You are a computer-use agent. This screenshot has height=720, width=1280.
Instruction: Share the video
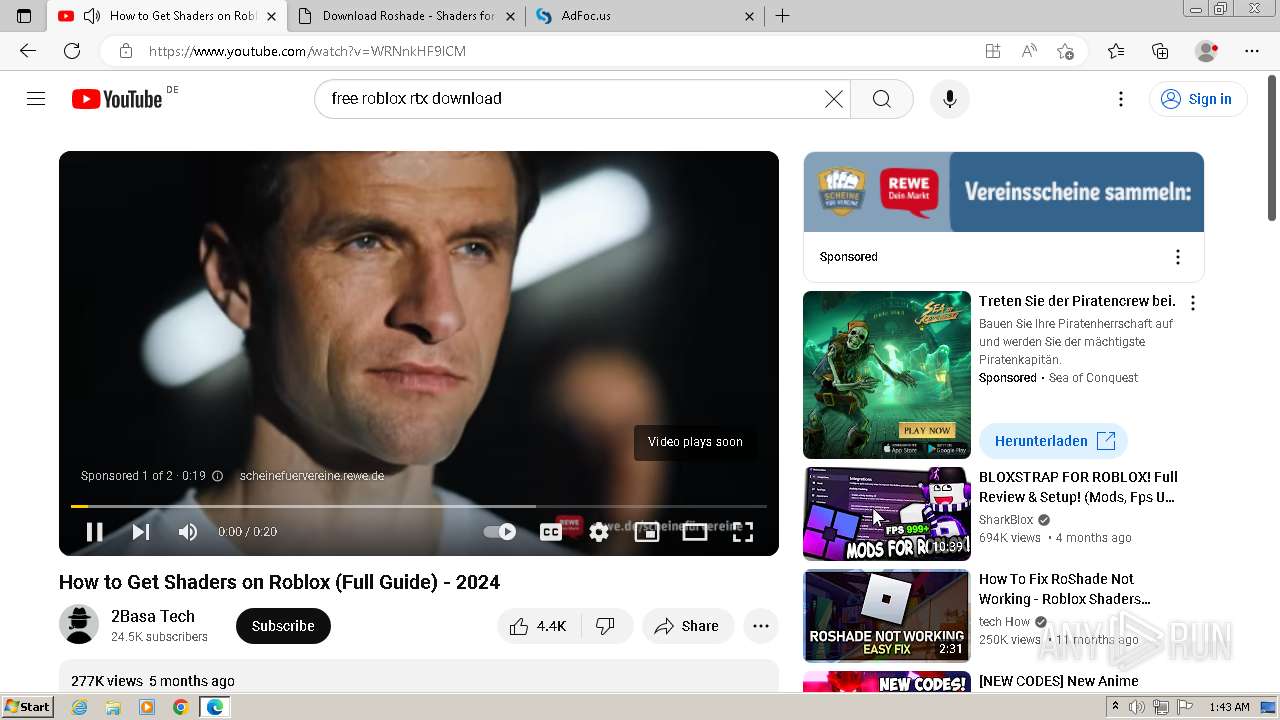point(687,626)
